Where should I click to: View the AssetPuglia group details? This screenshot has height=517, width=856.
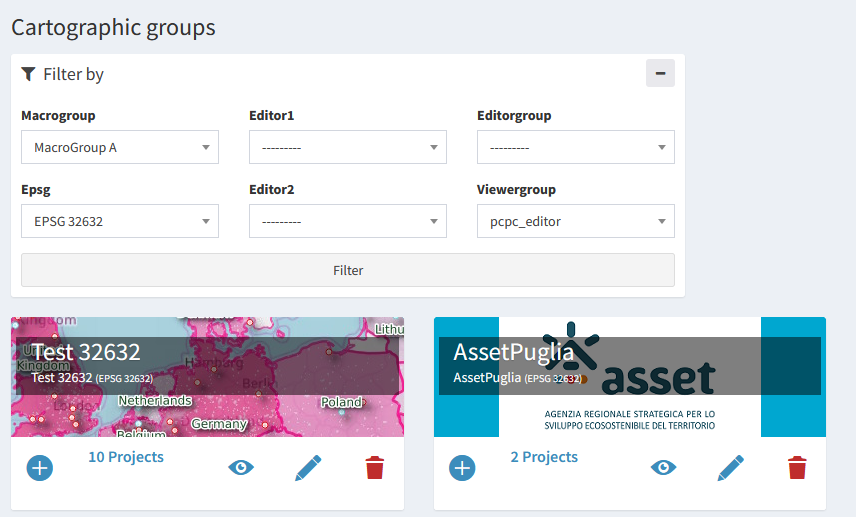tap(663, 467)
